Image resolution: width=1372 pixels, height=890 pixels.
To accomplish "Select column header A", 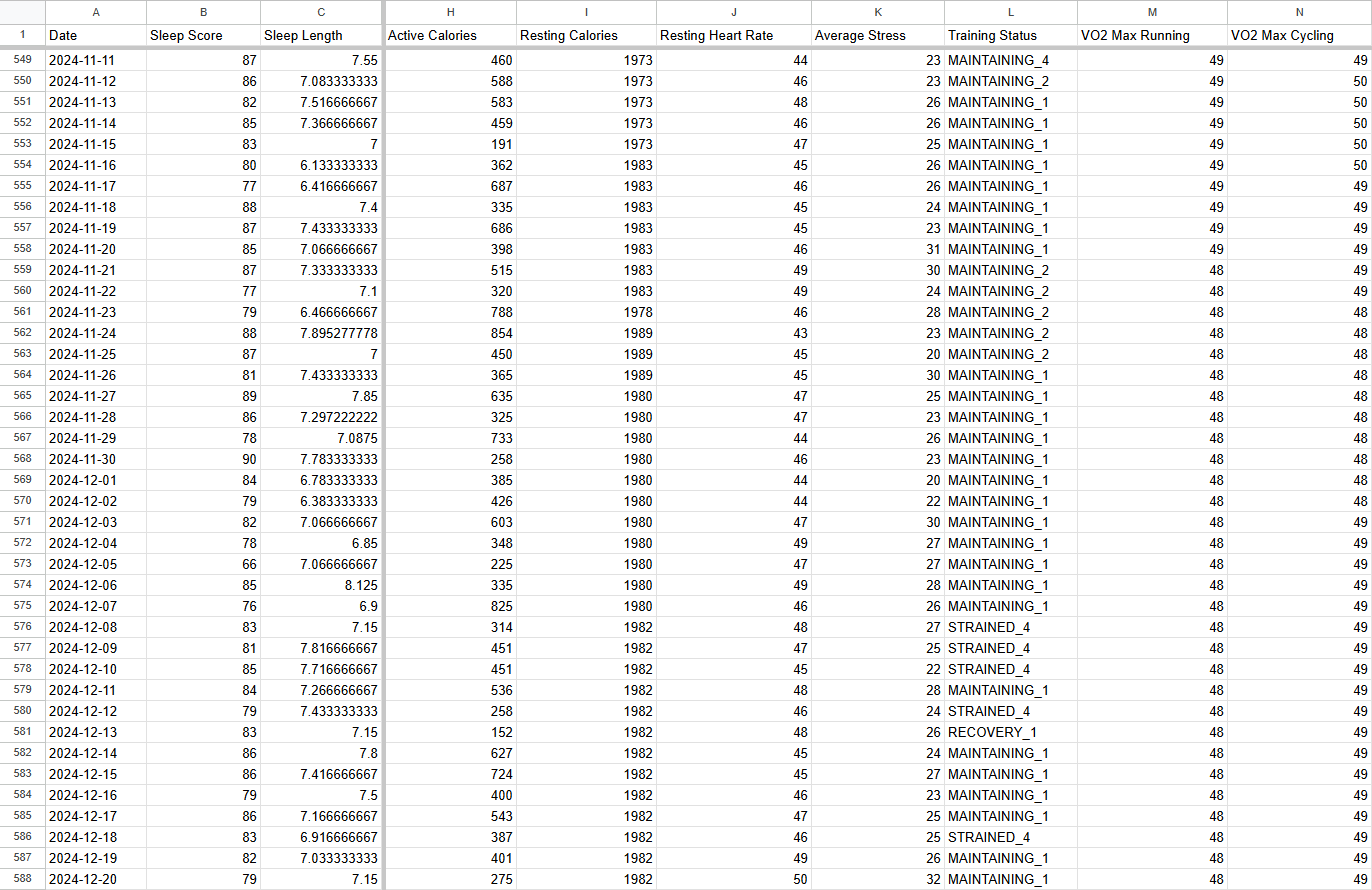I will [96, 12].
